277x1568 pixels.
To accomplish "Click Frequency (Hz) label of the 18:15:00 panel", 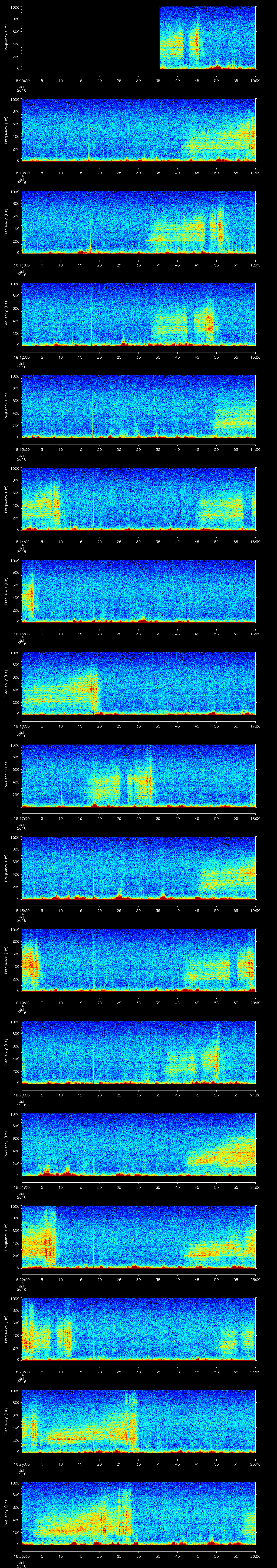I will click(6, 591).
